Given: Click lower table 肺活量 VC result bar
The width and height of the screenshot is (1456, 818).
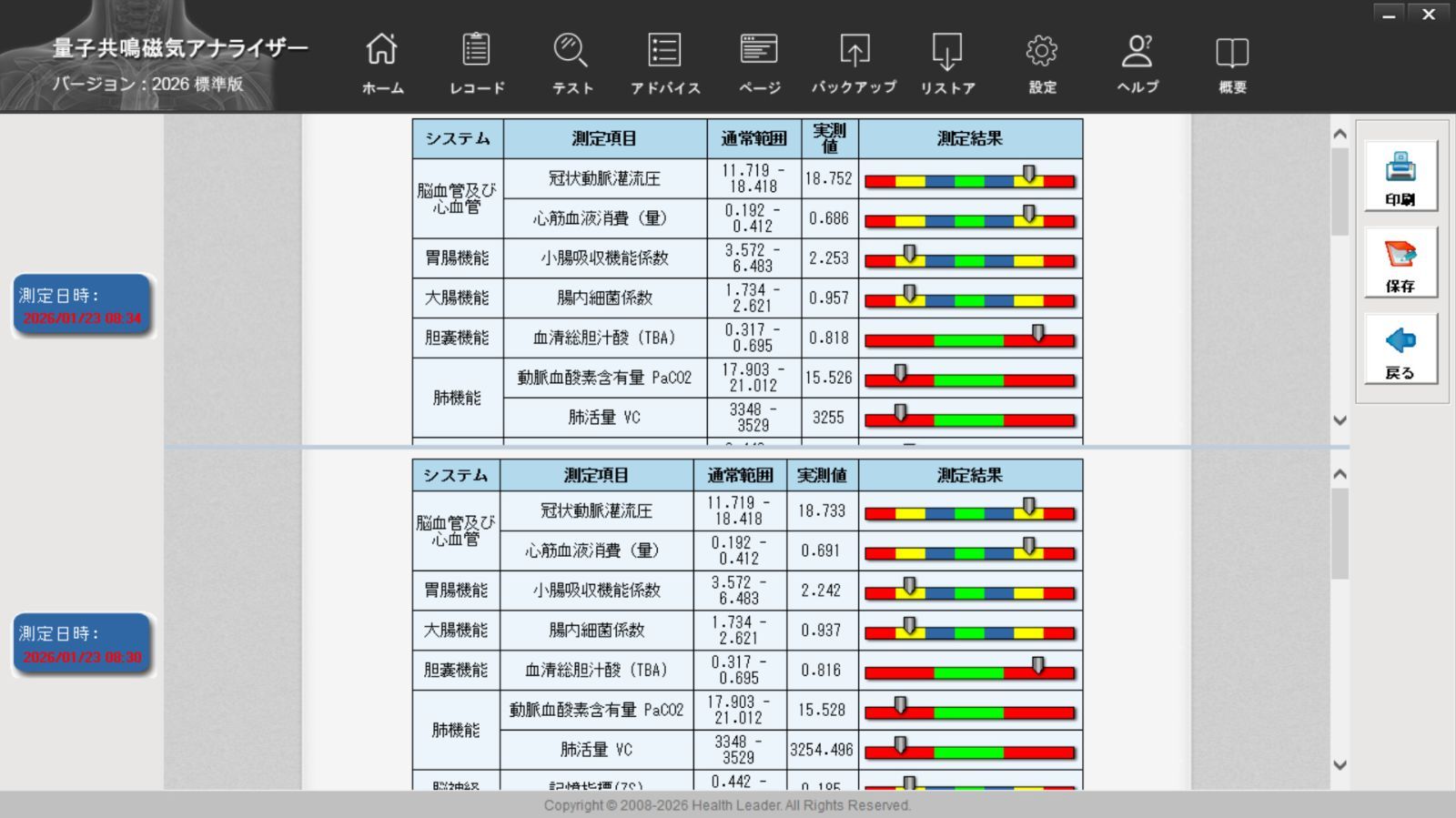Looking at the screenshot, I should click(970, 751).
